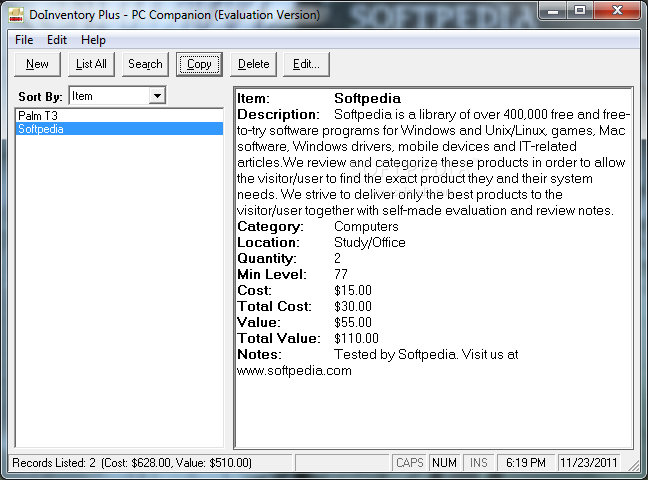
Task: Click the Min Level value 77
Action: click(341, 274)
